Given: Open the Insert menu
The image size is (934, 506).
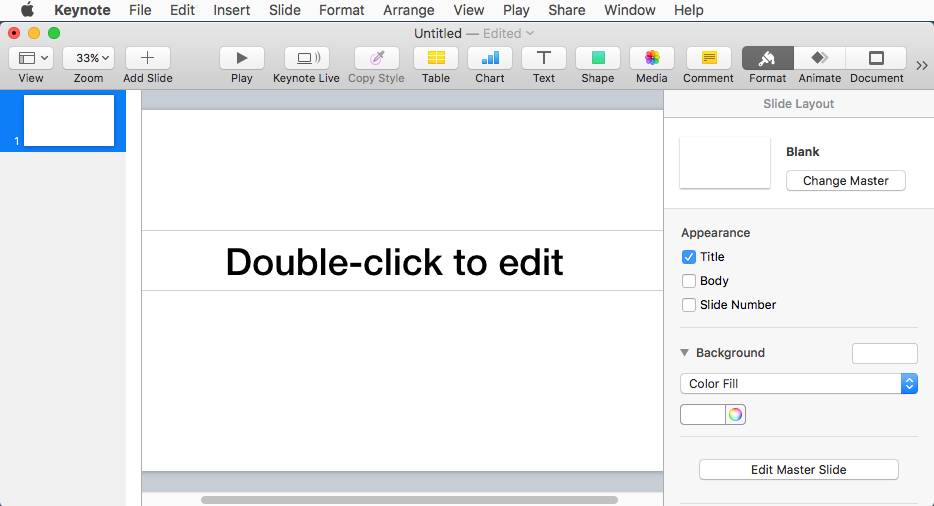Looking at the screenshot, I should click(232, 10).
